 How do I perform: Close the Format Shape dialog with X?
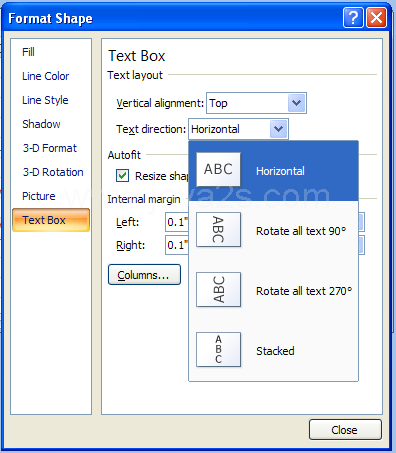pyautogui.click(x=377, y=18)
